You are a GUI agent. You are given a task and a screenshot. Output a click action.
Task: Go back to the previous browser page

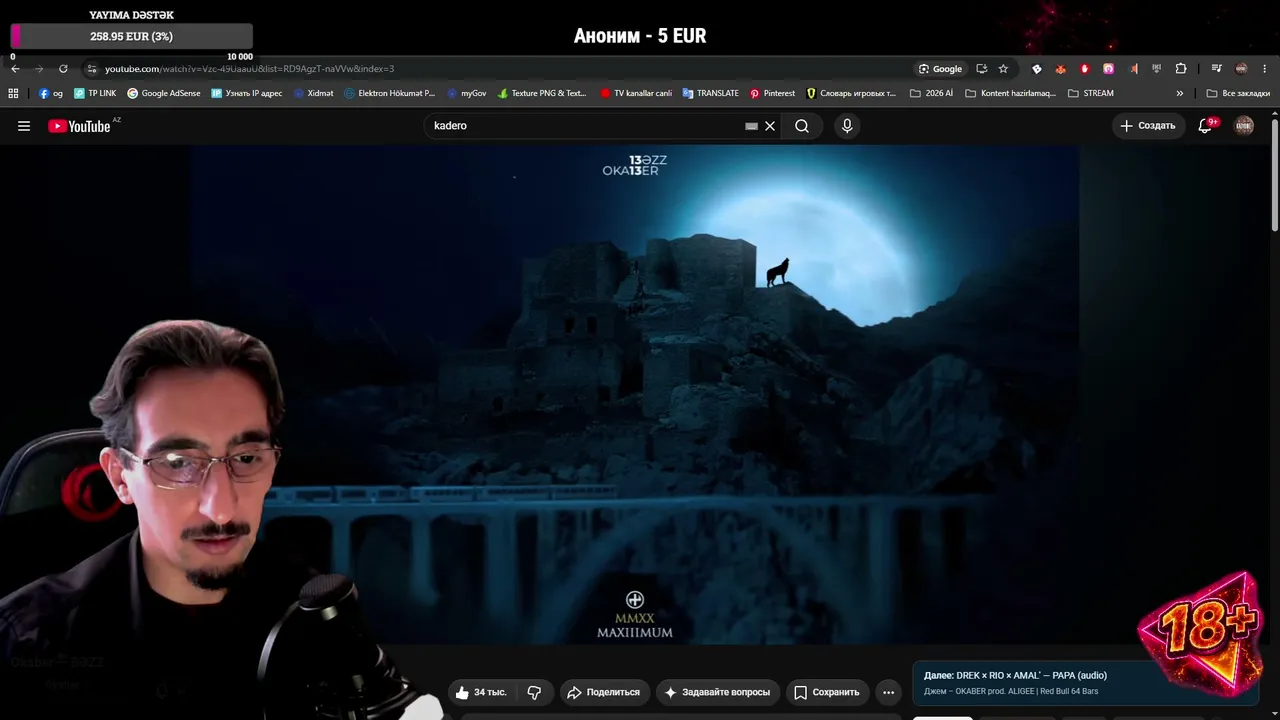click(x=15, y=69)
